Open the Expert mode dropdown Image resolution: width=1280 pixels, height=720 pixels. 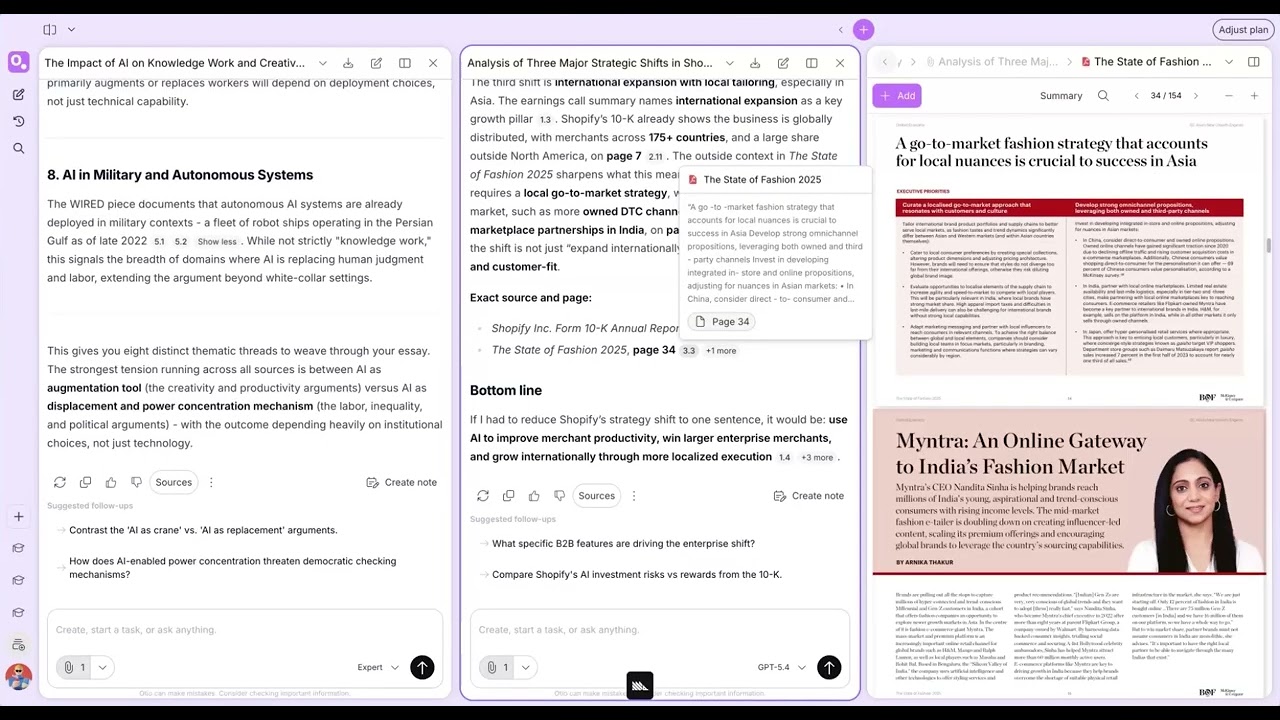click(x=378, y=667)
